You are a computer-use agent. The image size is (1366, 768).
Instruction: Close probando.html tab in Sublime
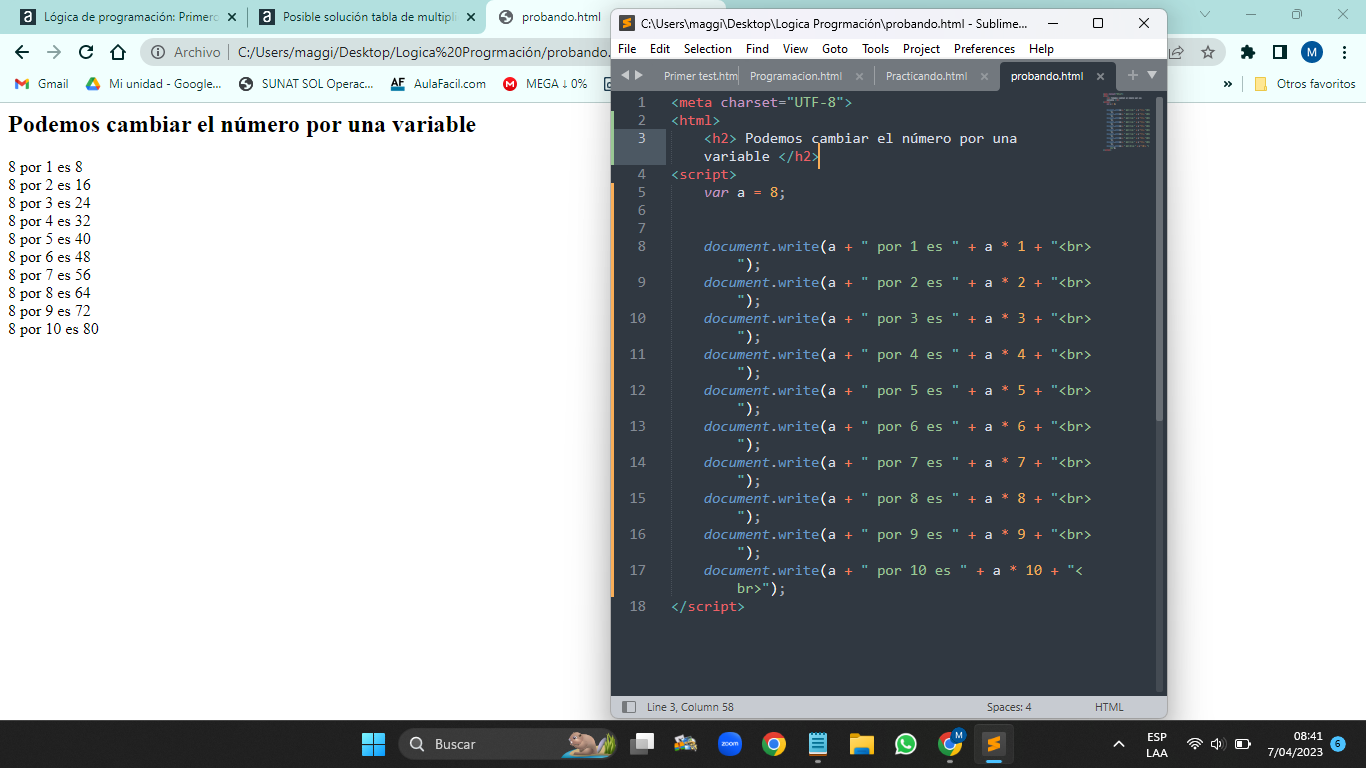point(1101,76)
